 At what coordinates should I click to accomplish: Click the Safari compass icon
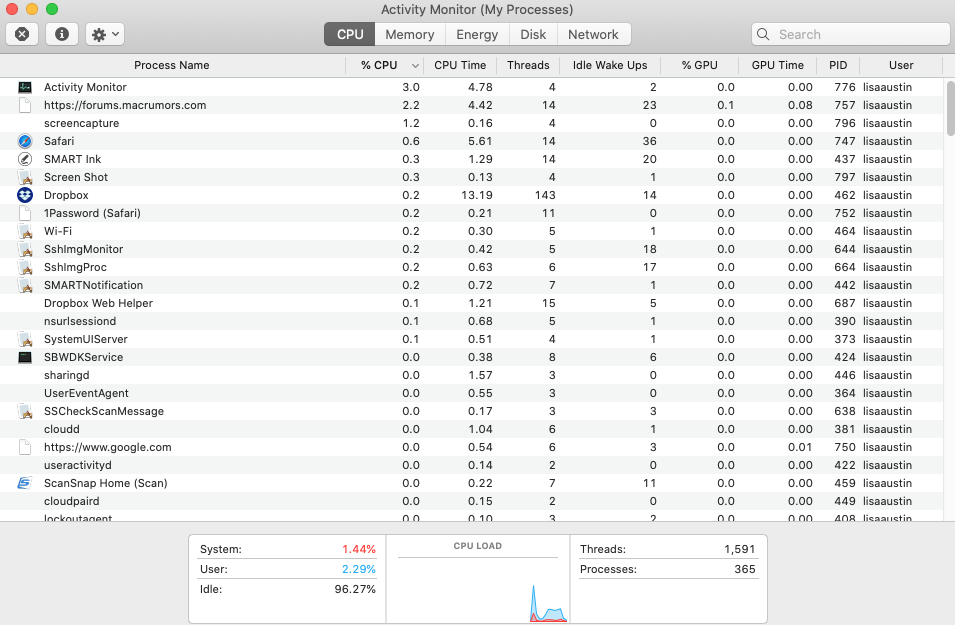25,141
